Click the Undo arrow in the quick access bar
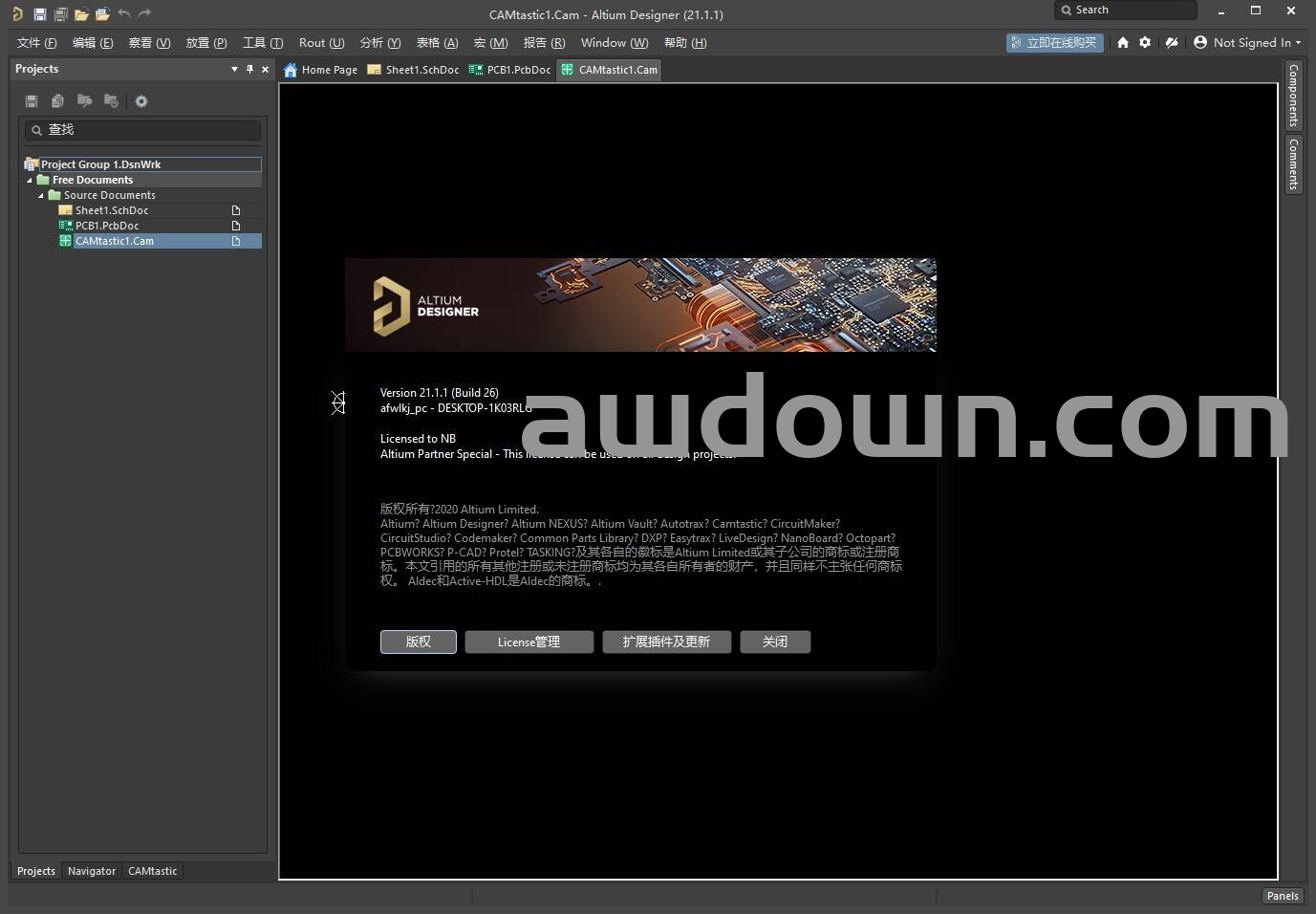 tap(124, 14)
